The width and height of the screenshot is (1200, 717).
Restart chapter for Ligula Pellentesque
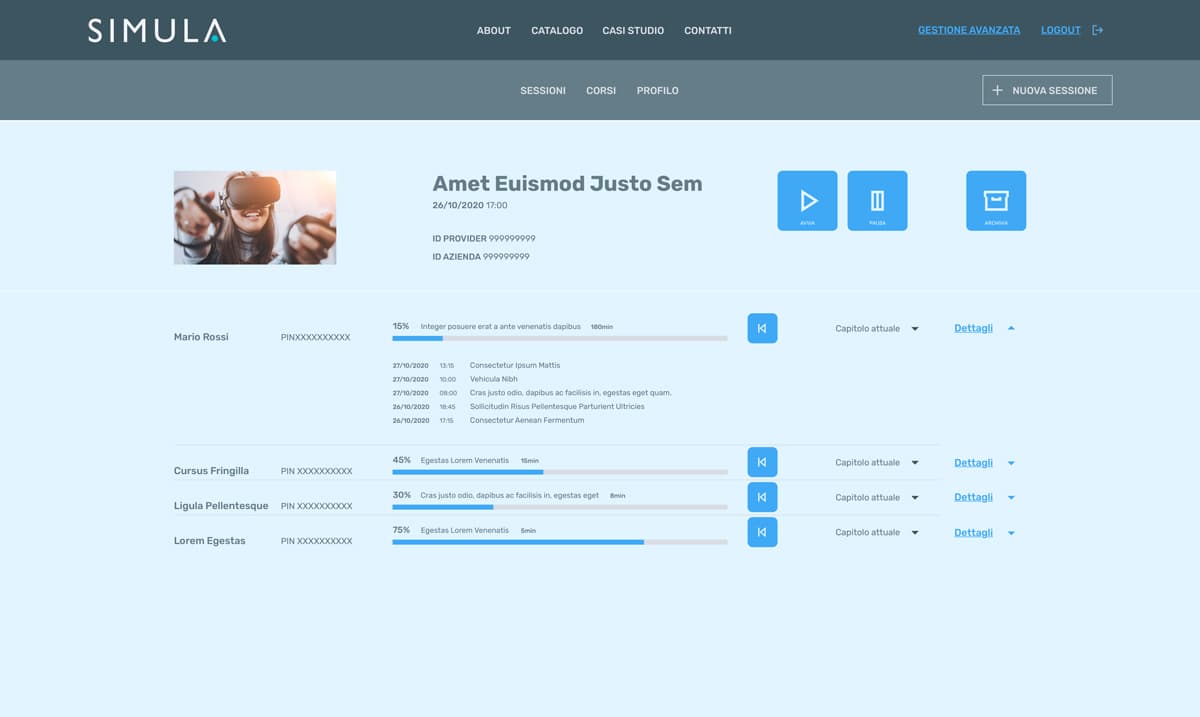point(762,497)
